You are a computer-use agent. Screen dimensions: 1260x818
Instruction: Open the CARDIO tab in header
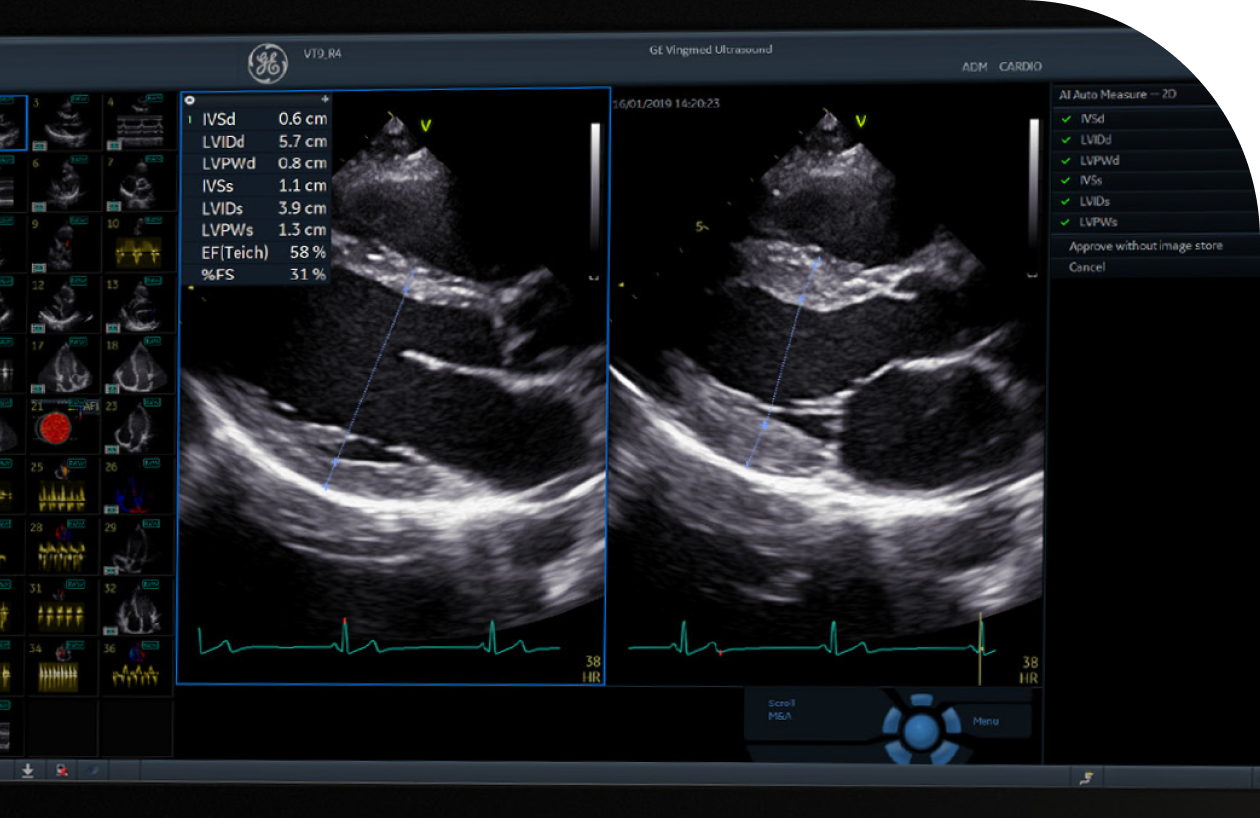point(1020,67)
